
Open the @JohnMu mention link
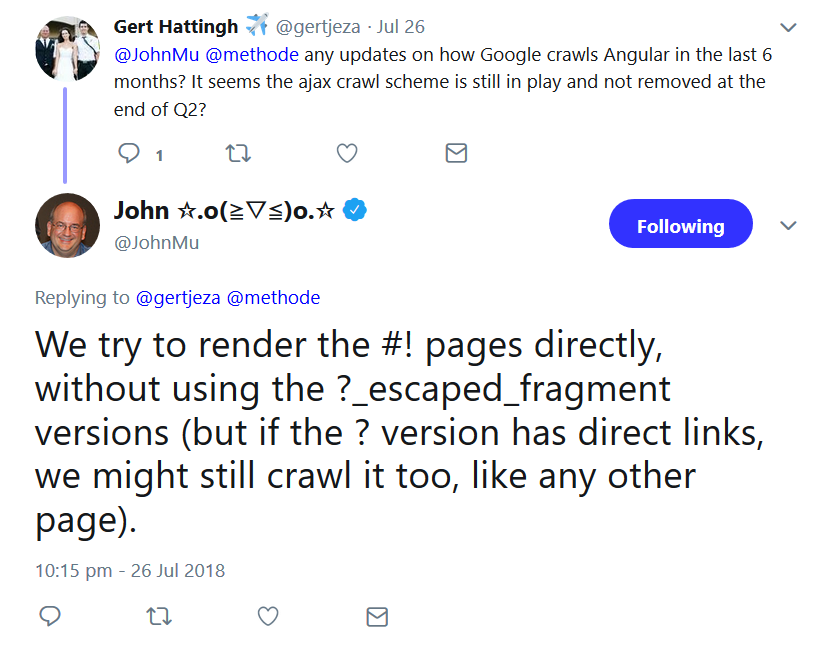(149, 56)
